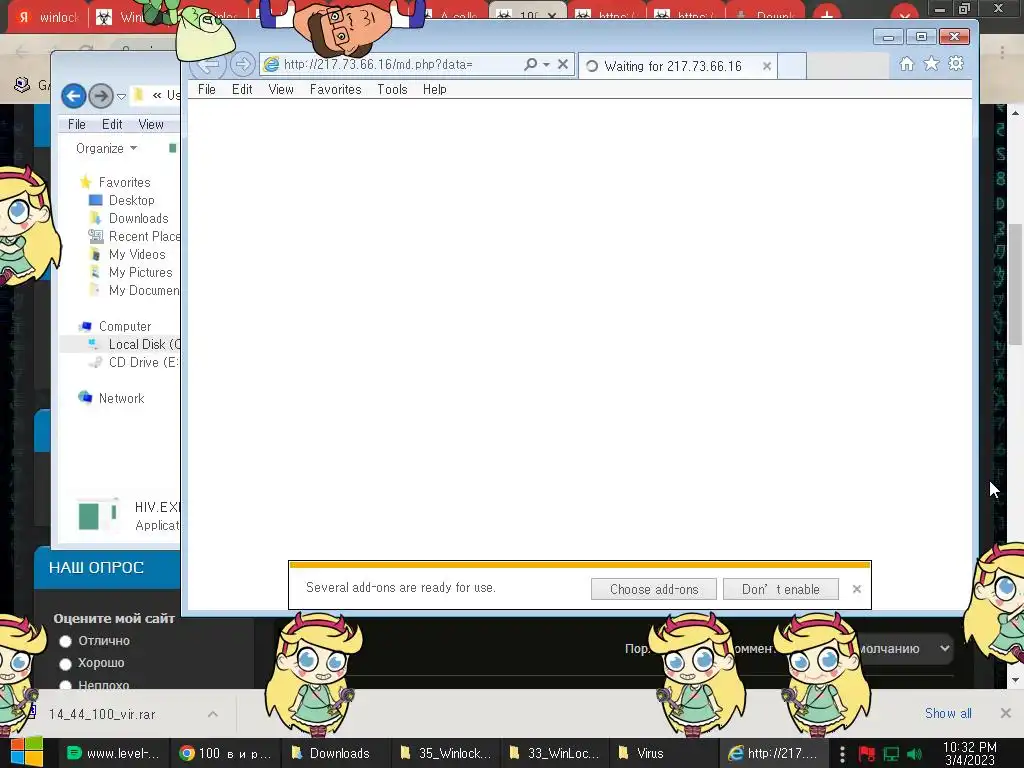
Task: Click volume speaker tray icon
Action: pos(914,754)
